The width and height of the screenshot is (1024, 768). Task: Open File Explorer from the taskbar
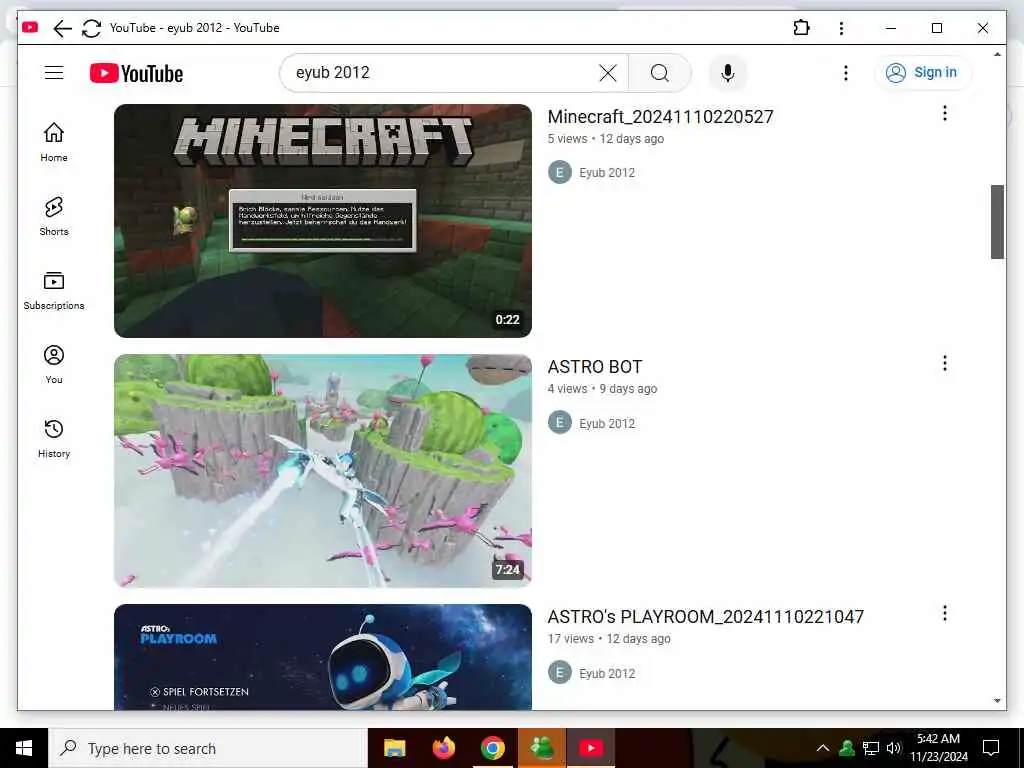tap(394, 748)
